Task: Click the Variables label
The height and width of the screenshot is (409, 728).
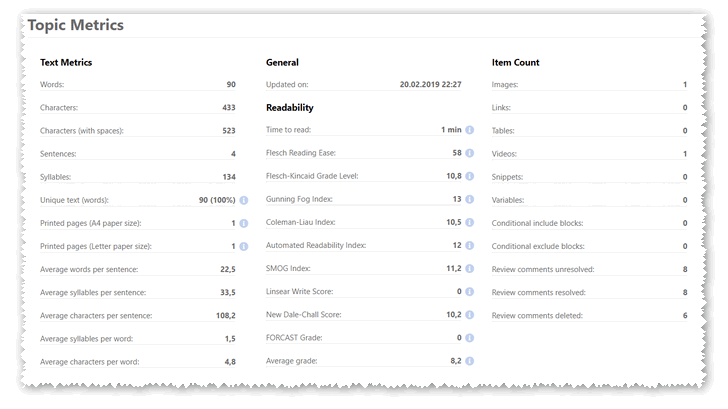Action: tap(508, 200)
